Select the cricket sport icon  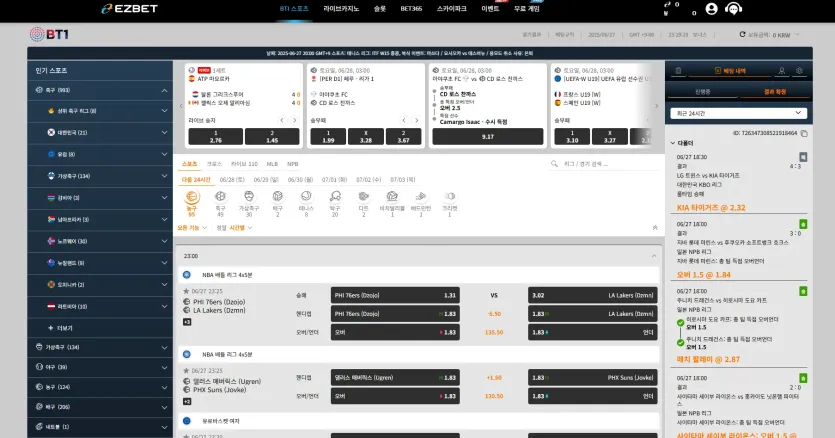pyautogui.click(x=449, y=197)
